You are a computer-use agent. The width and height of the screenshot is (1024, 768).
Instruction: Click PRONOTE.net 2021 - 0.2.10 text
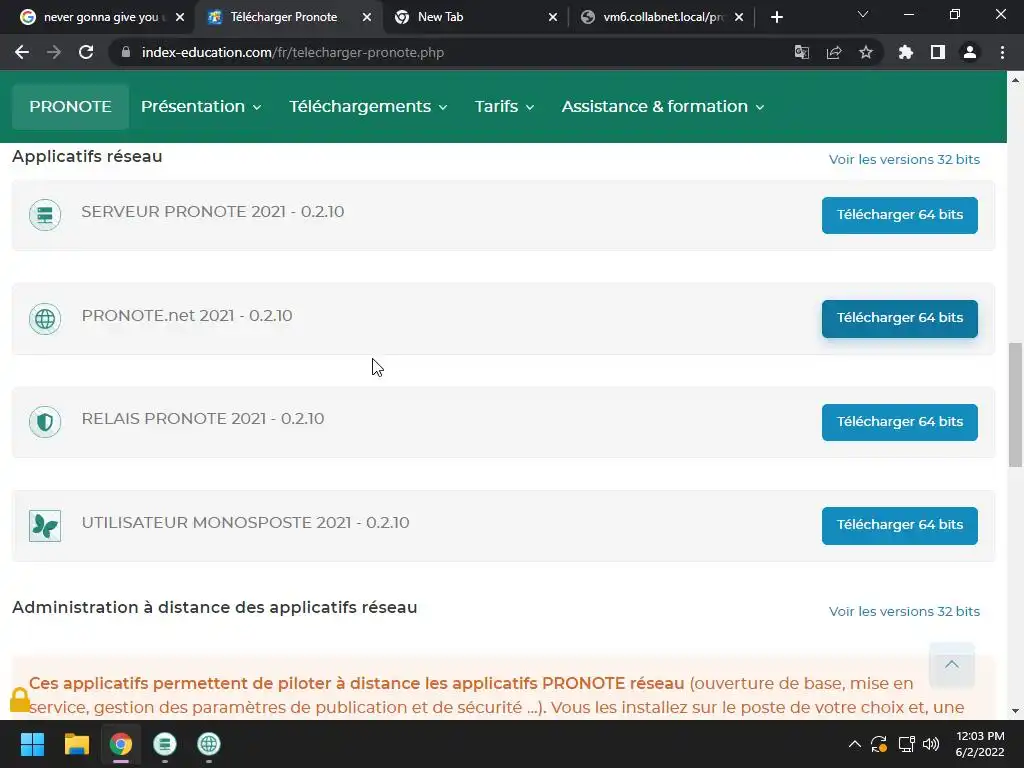tap(187, 315)
